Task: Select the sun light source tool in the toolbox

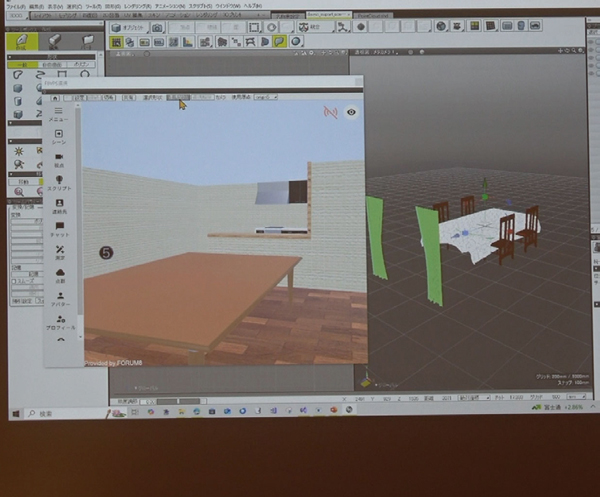Action: (x=18, y=151)
